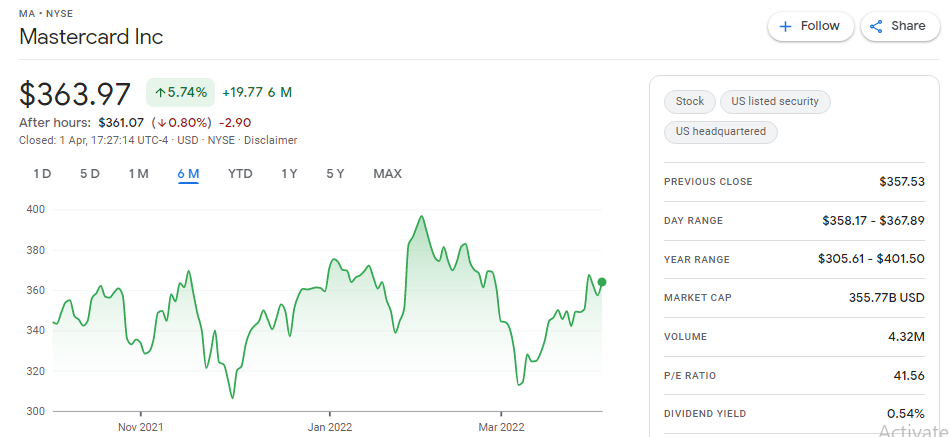950x437 pixels.
Task: Click the plus icon in Follow button
Action: click(x=785, y=27)
